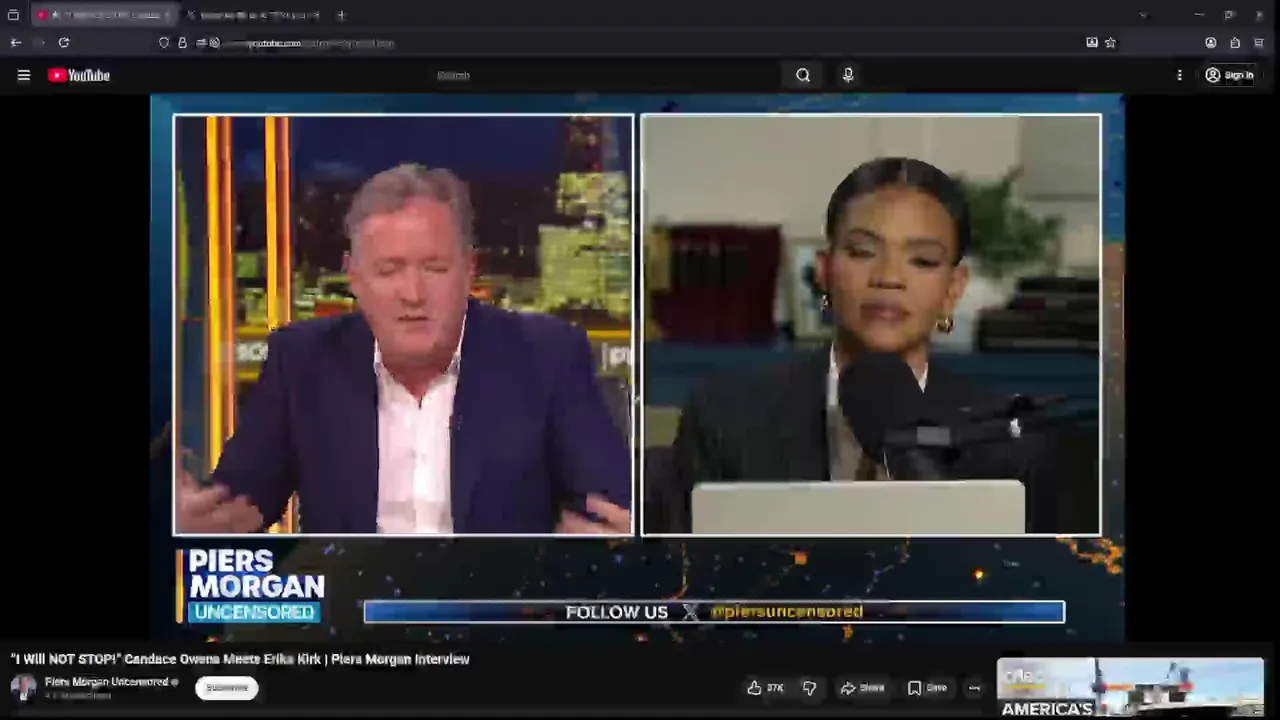Subscribe to Piers Morgan Uncensored

tap(226, 688)
